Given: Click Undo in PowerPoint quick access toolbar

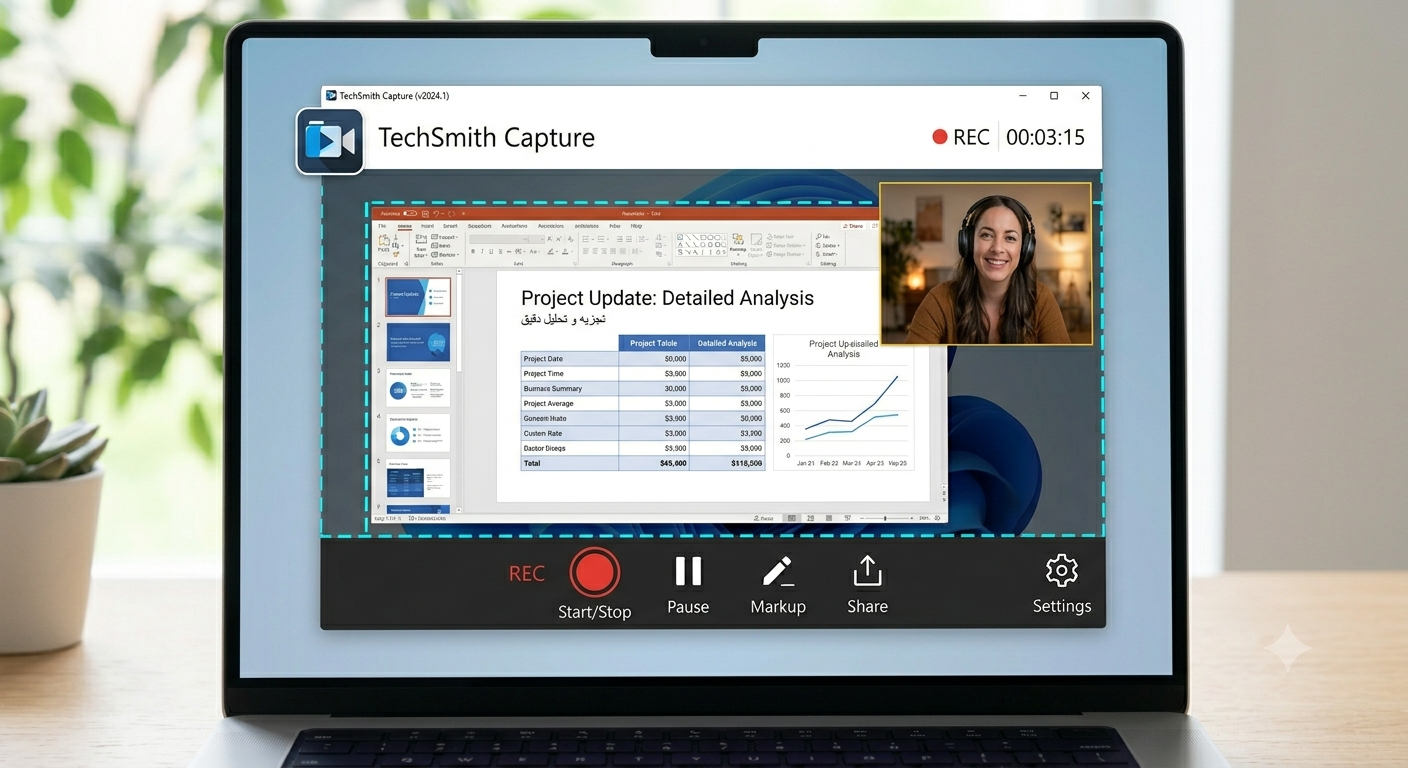Looking at the screenshot, I should coord(437,214).
